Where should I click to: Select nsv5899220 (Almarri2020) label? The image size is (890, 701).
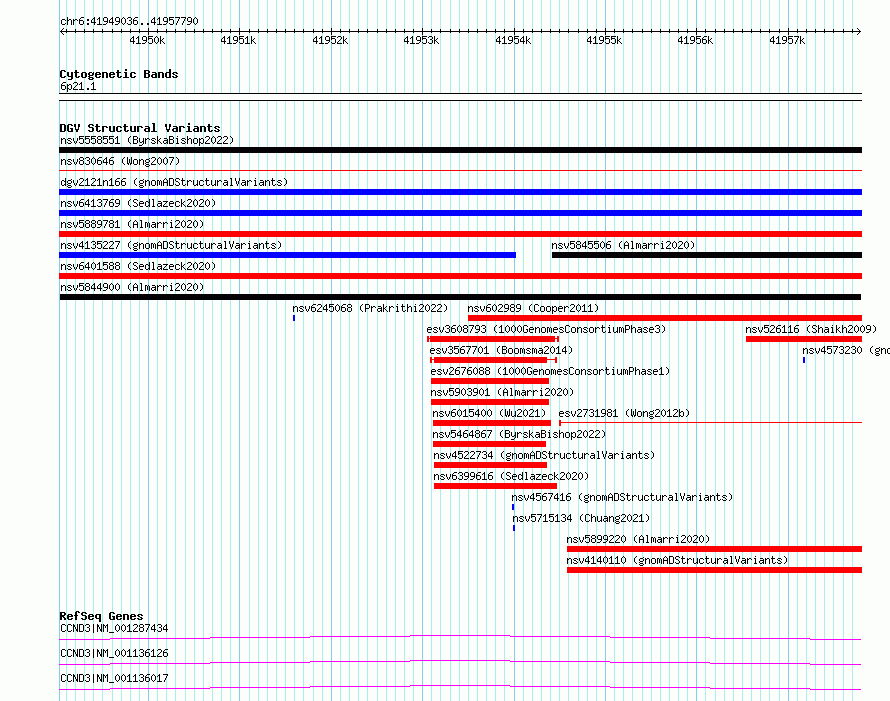(x=639, y=539)
